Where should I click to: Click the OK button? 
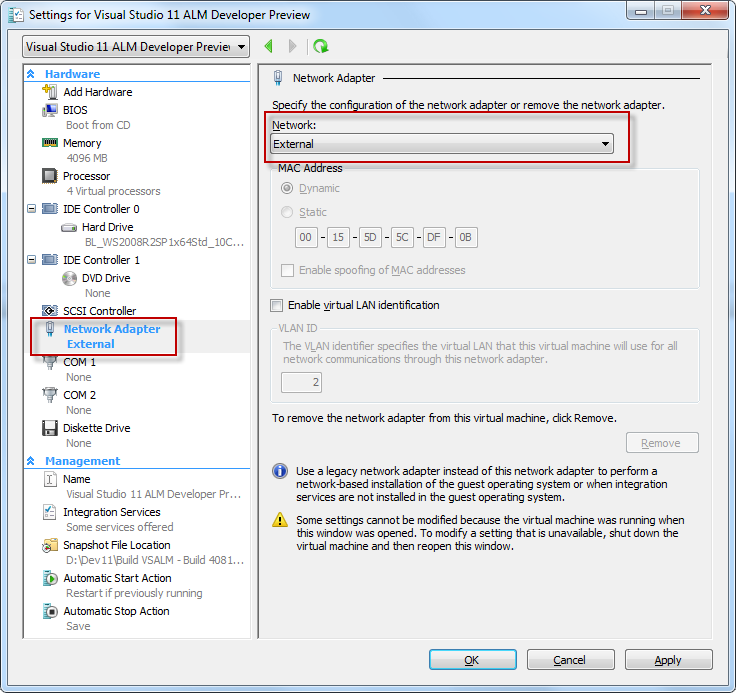coord(473,660)
